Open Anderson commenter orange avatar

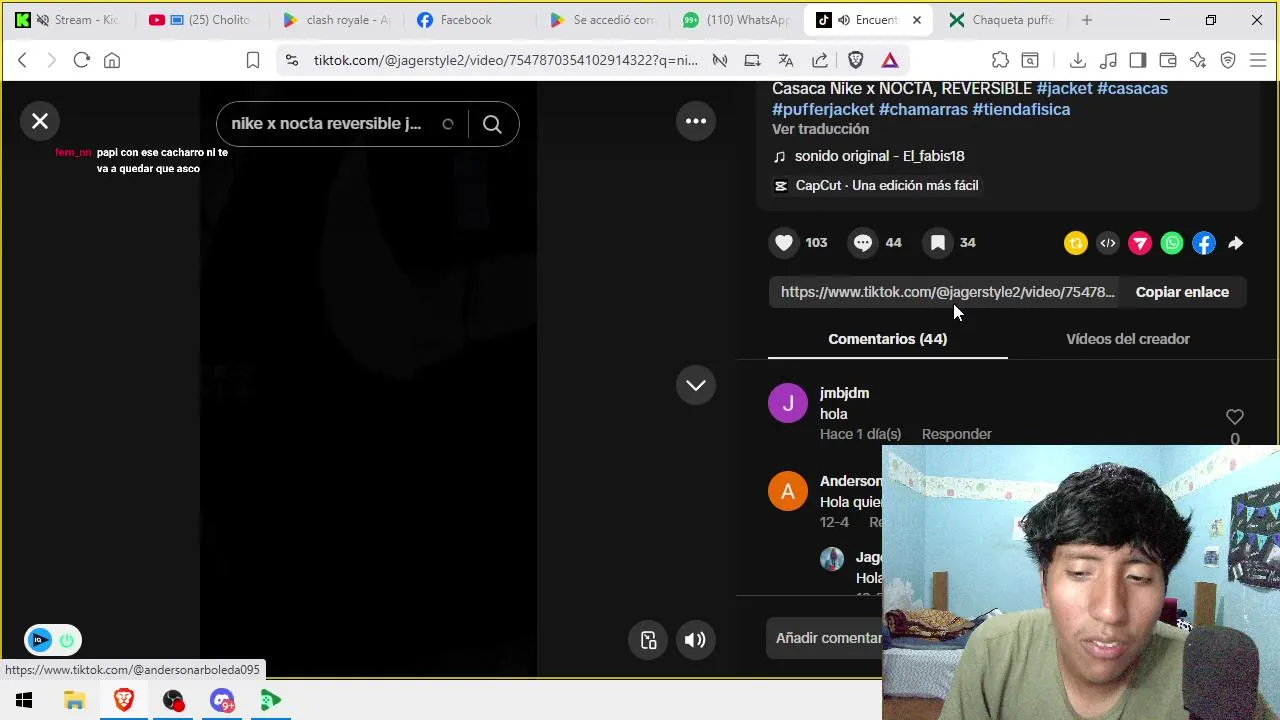click(x=788, y=491)
